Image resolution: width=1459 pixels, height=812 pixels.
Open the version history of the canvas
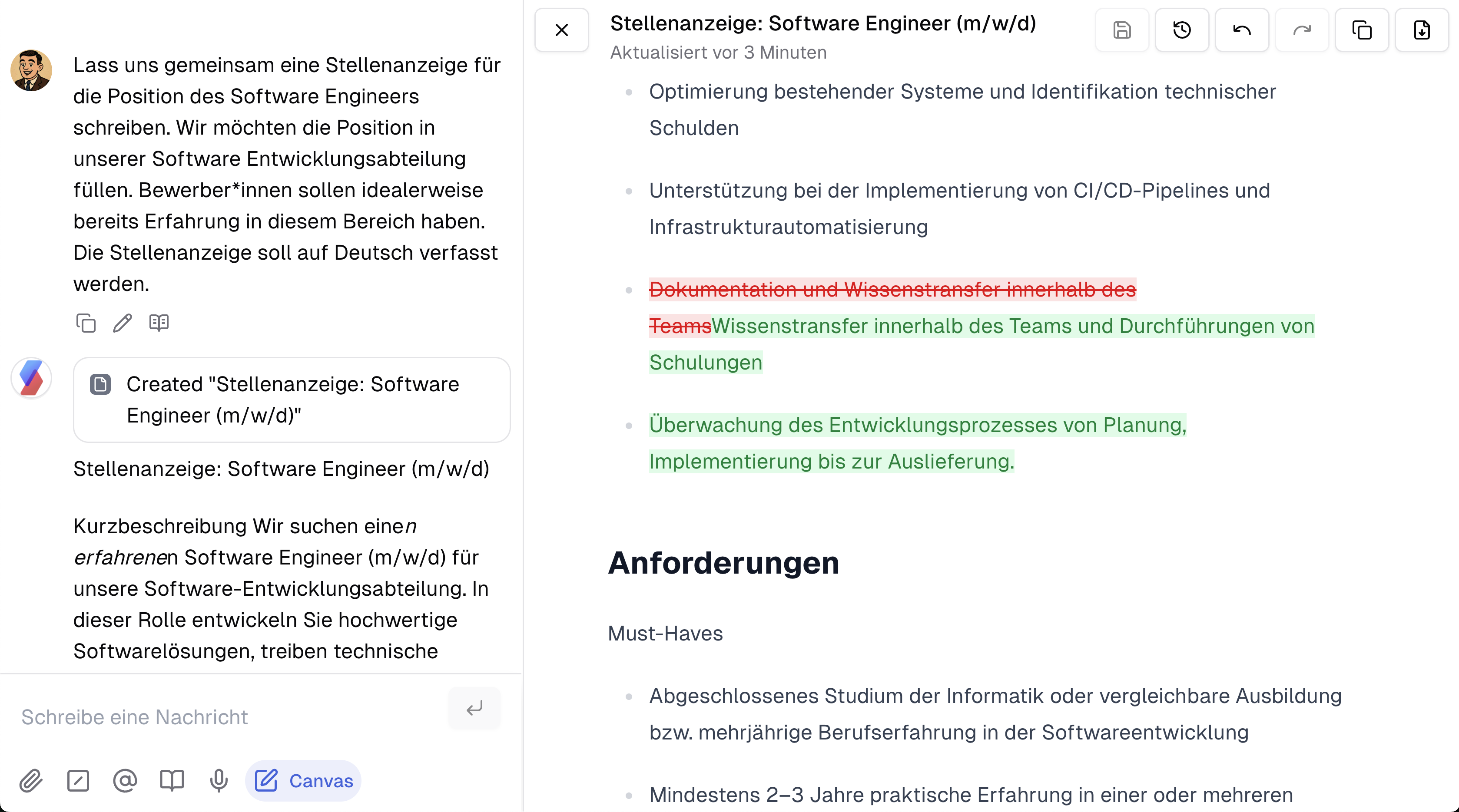tap(1182, 30)
